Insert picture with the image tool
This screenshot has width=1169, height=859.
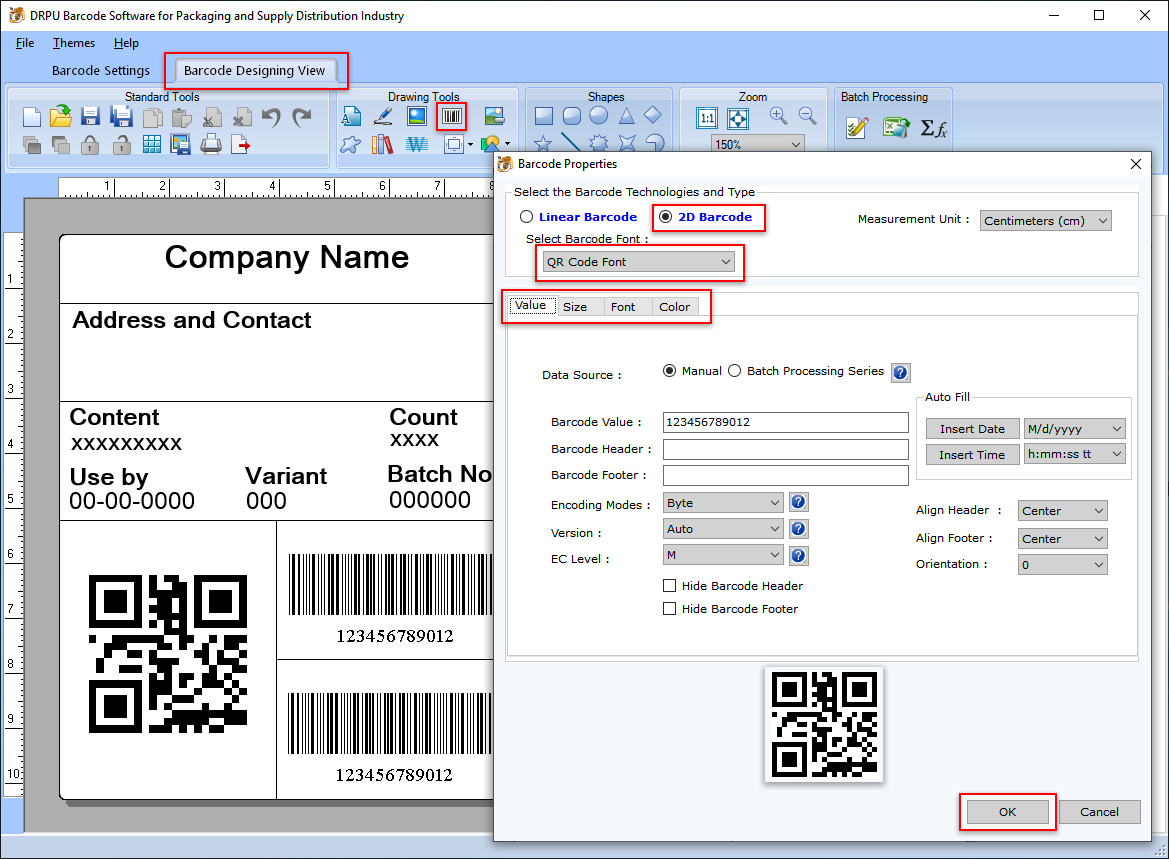pyautogui.click(x=417, y=116)
